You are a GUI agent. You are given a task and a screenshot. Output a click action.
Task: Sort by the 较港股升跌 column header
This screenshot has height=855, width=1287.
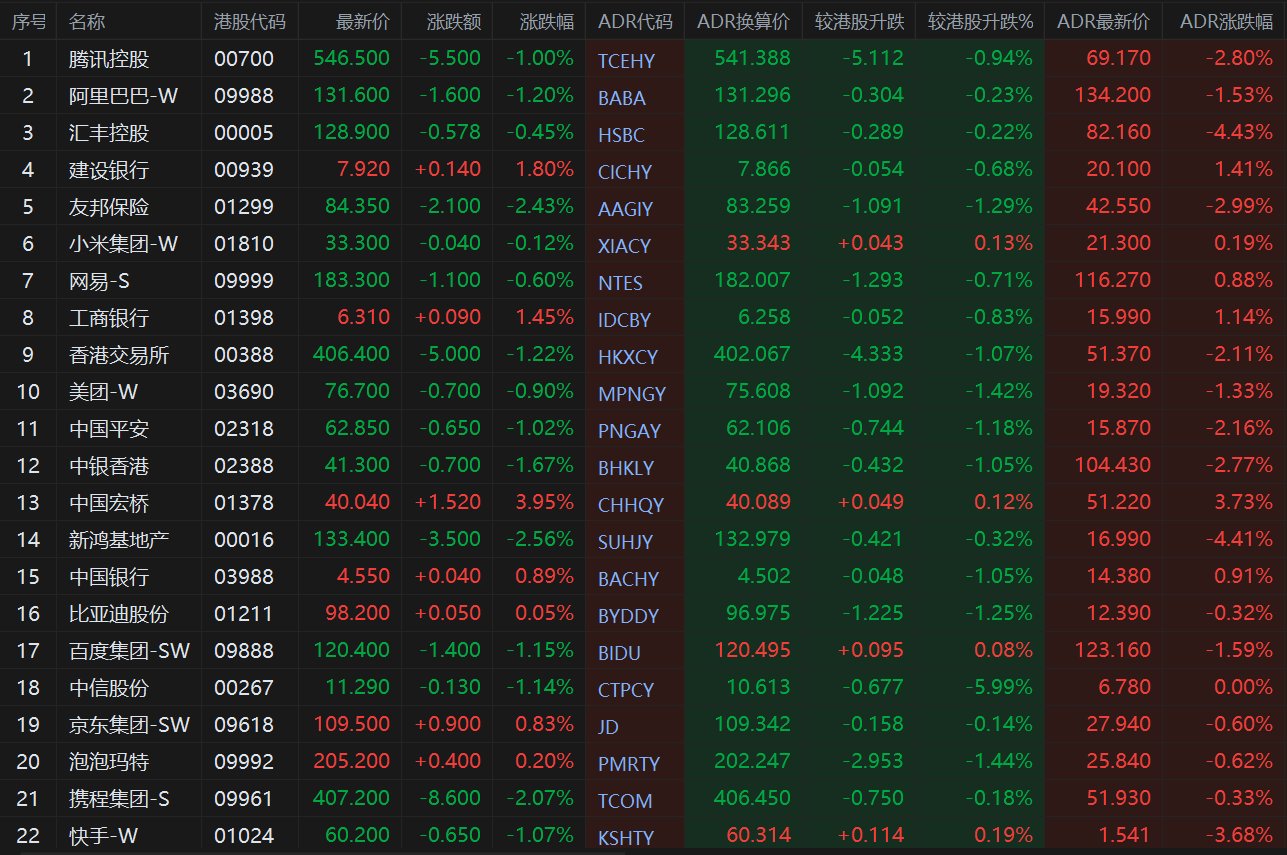click(859, 21)
